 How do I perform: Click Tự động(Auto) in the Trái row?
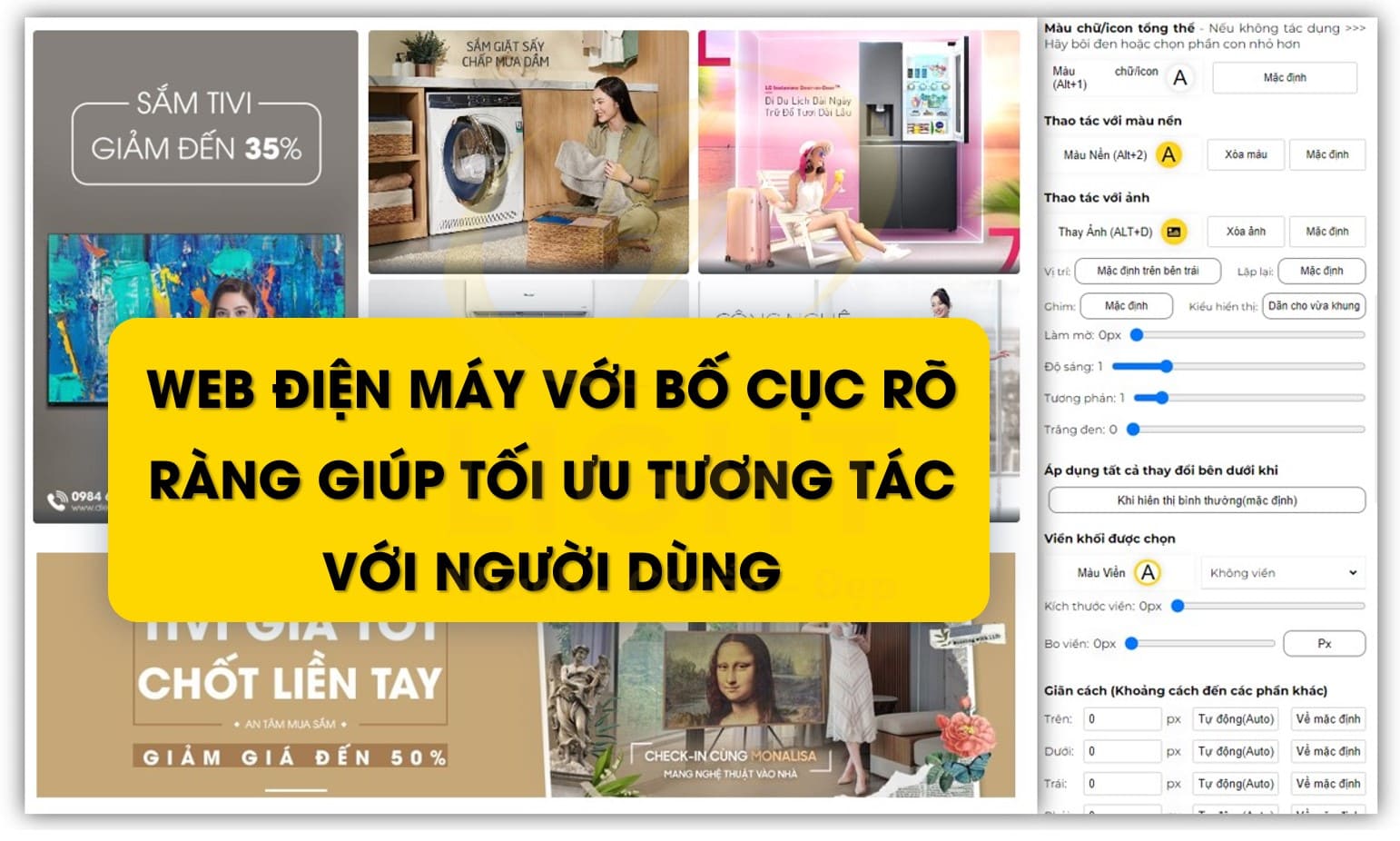(x=1236, y=784)
